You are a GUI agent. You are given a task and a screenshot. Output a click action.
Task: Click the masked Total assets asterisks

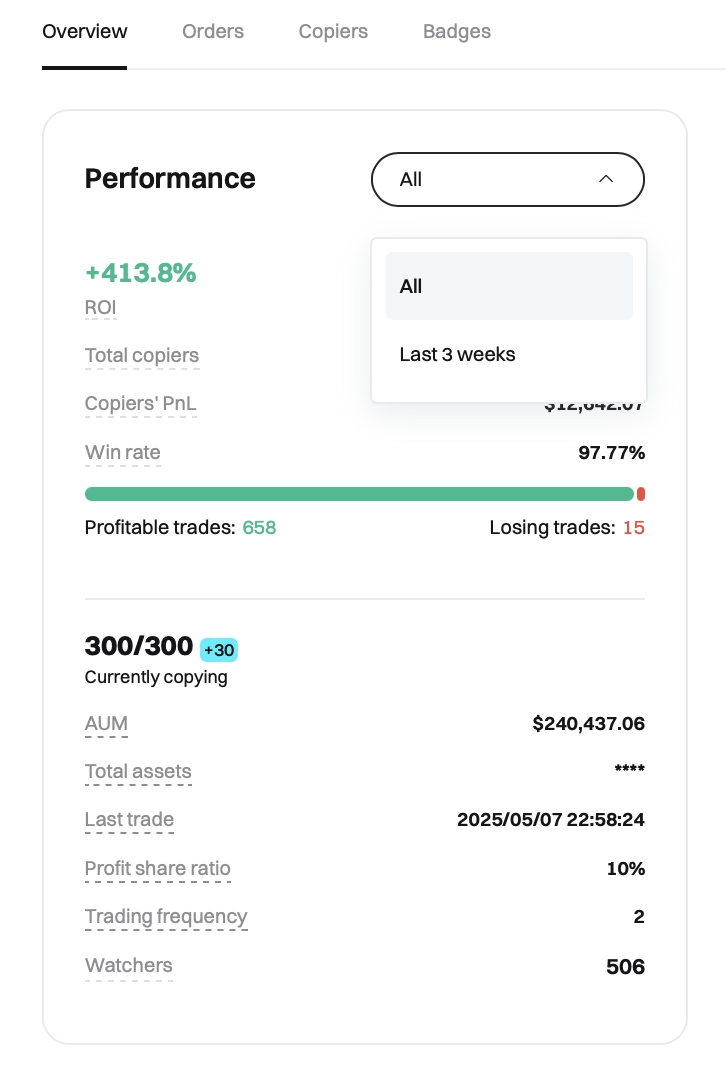[629, 769]
